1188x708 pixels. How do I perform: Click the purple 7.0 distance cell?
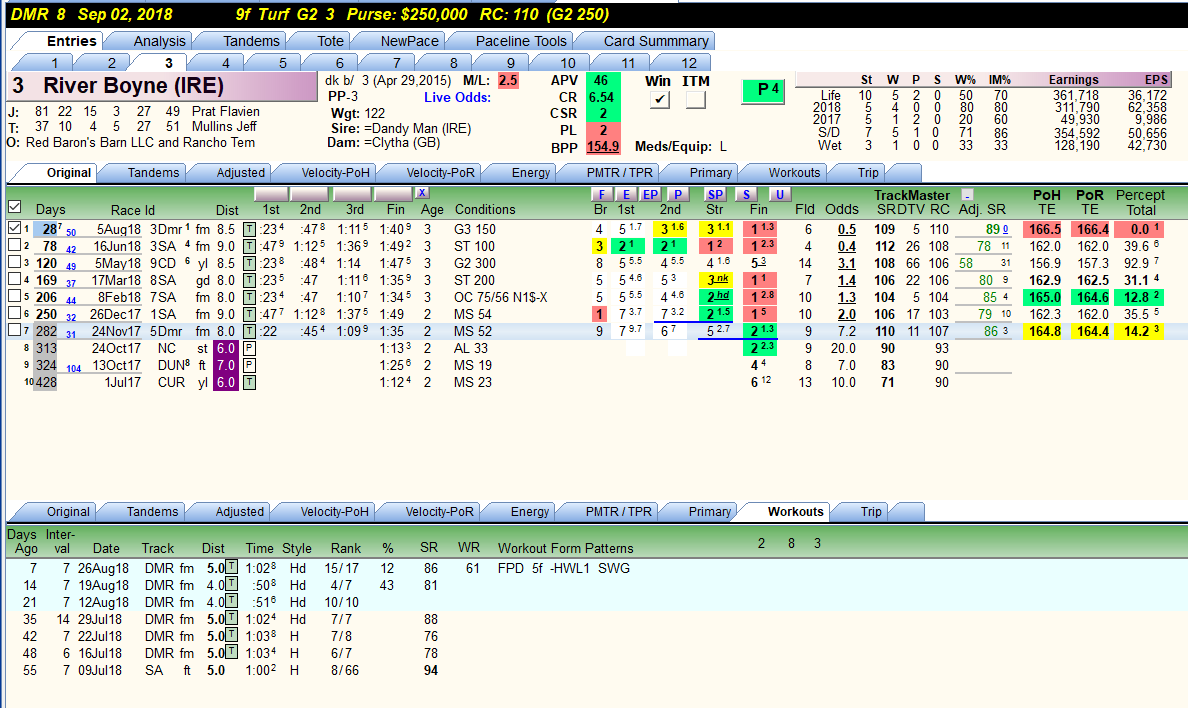click(x=226, y=365)
